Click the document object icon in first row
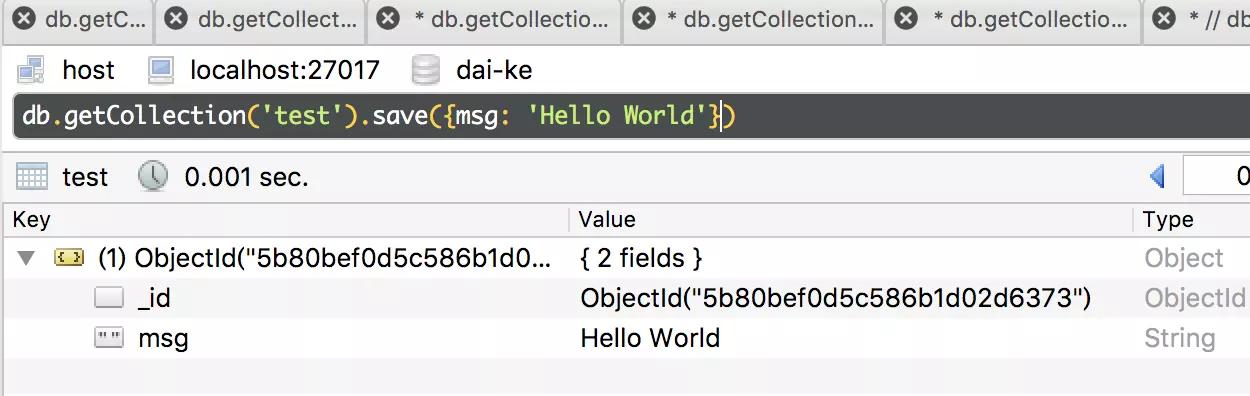Viewport: 1250px width, 396px height. tap(68, 258)
